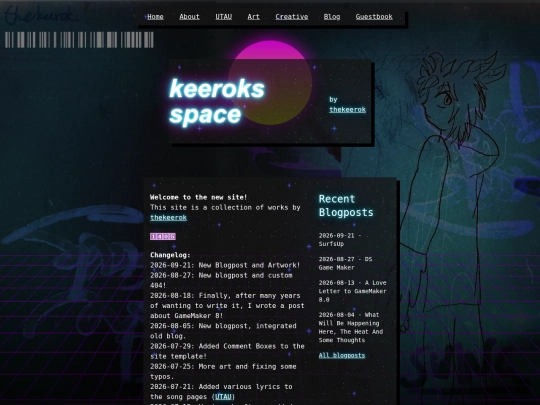Select changelog entry dated 2026-08-27
This screenshot has width=540, height=405.
(x=221, y=280)
